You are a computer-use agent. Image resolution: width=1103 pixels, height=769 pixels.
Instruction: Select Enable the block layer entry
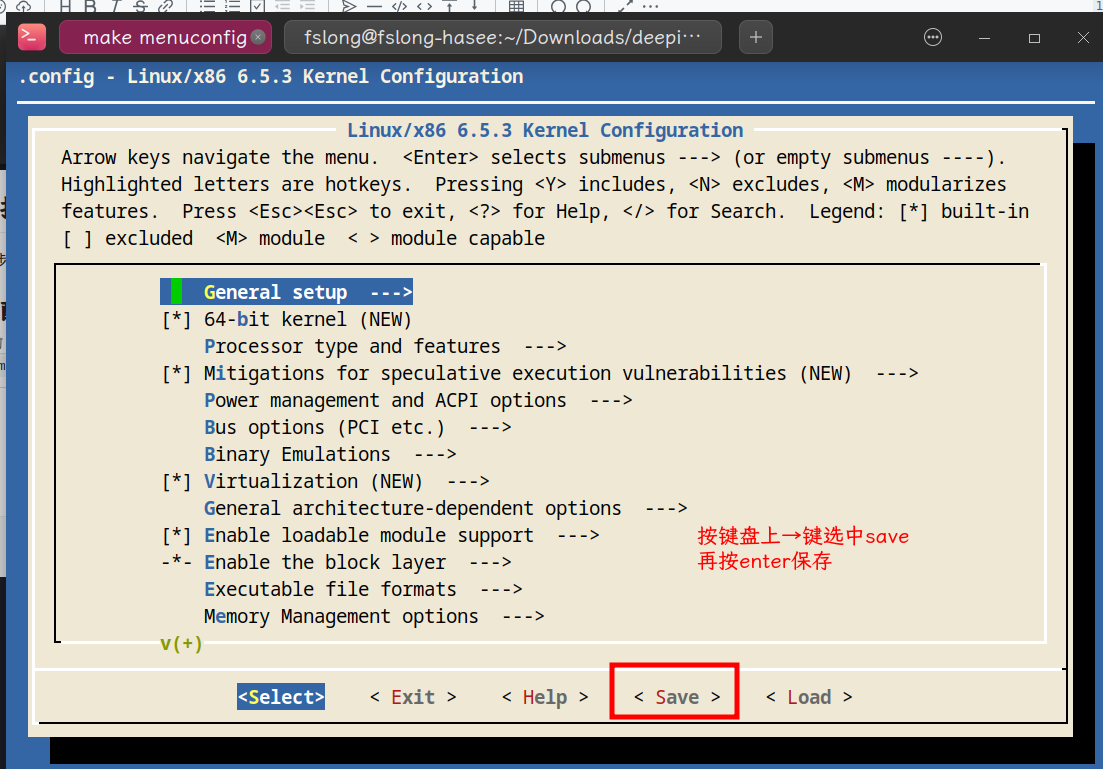pyautogui.click(x=337, y=563)
